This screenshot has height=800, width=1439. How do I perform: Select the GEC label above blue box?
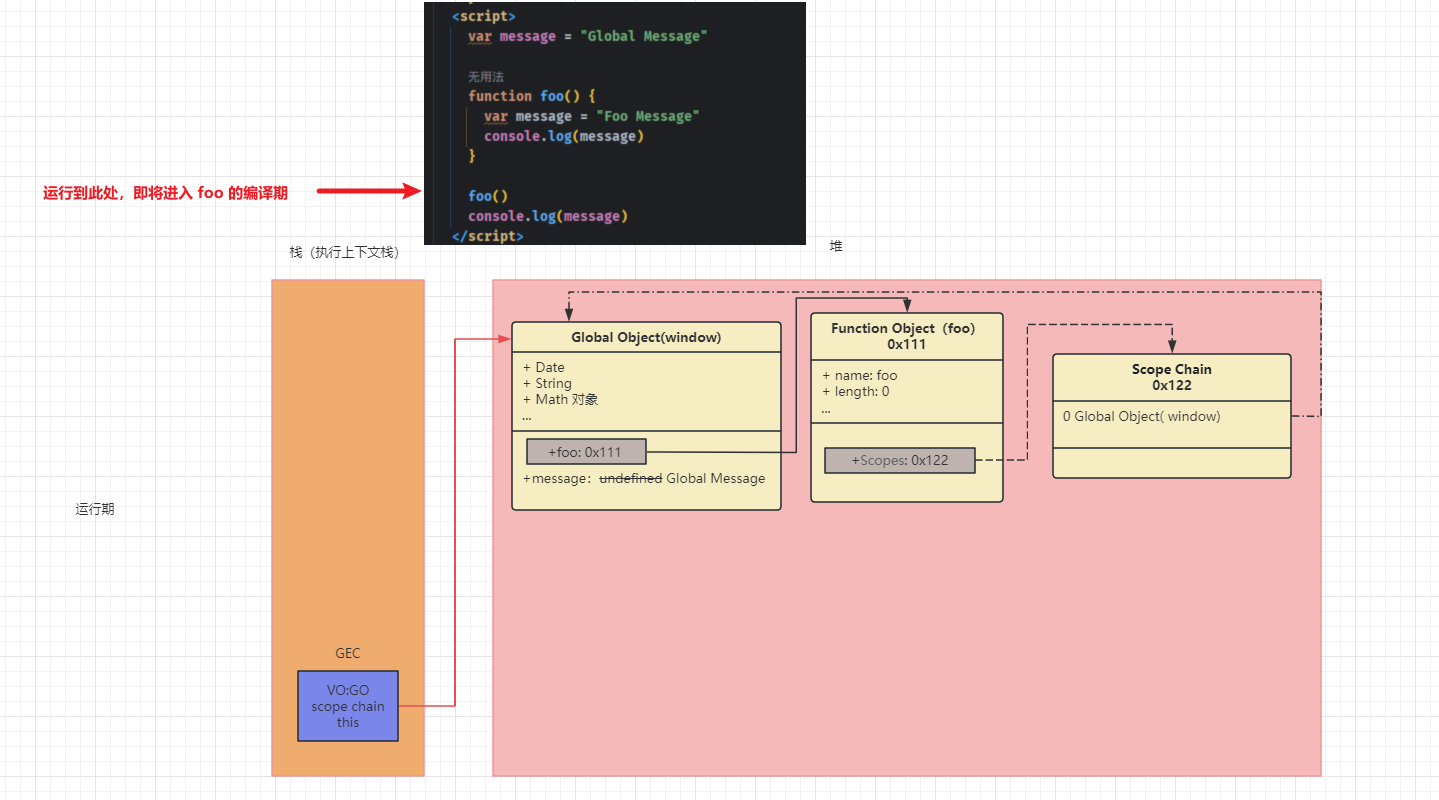(x=347, y=653)
